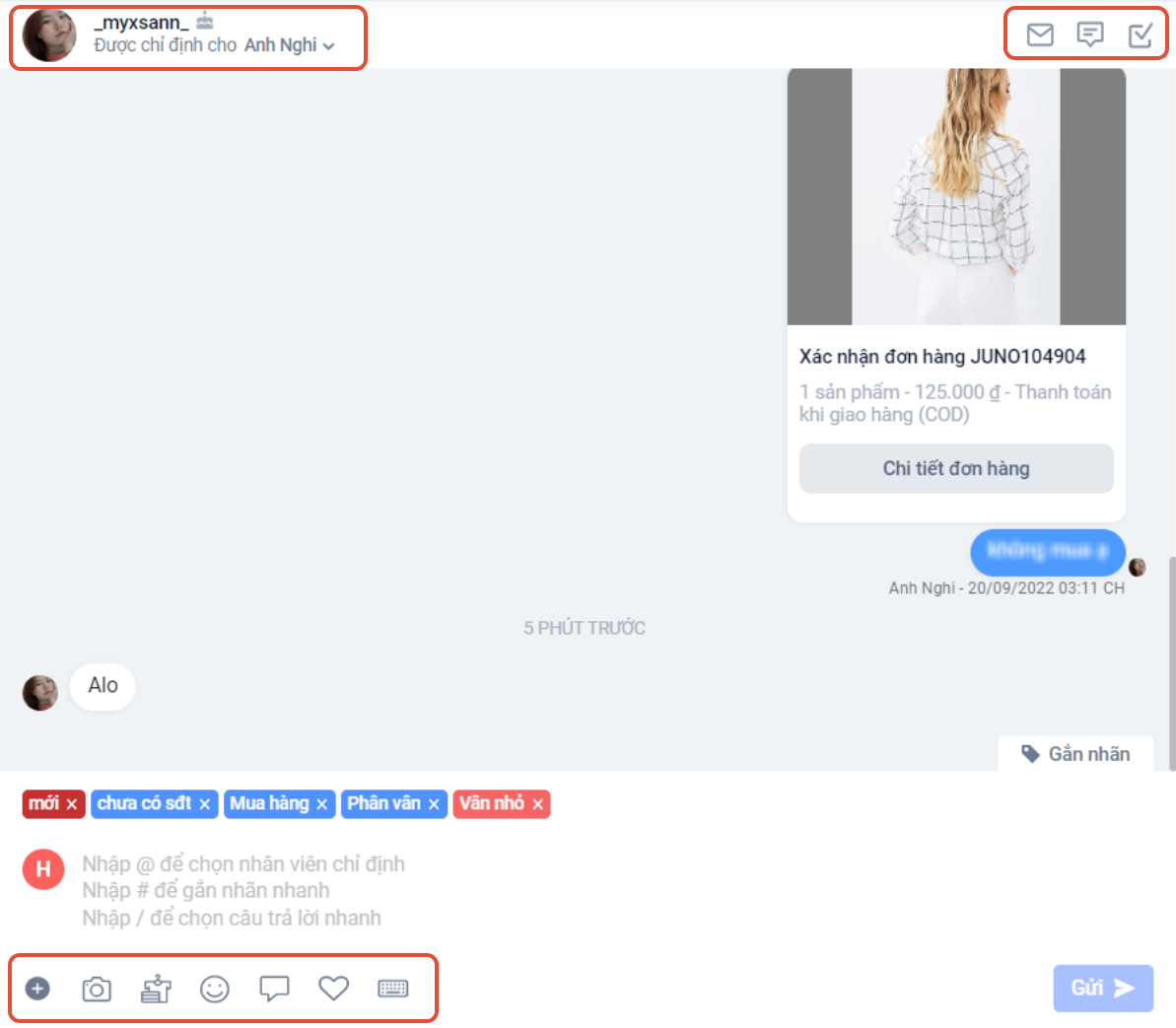
Task: Click the birthday cake icon beside username
Action: click(205, 22)
